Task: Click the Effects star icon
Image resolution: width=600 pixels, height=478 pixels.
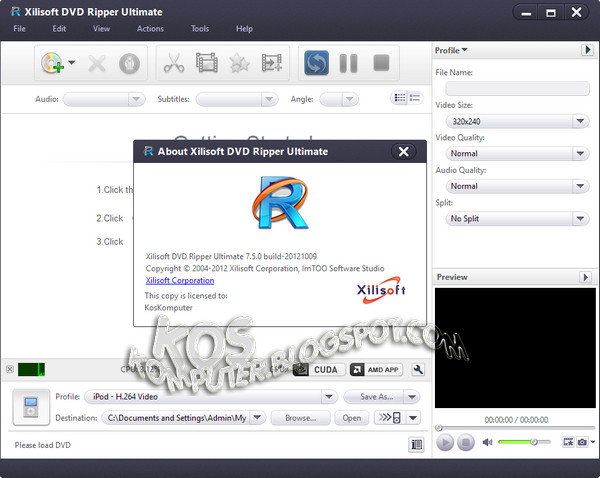Action: coord(240,63)
